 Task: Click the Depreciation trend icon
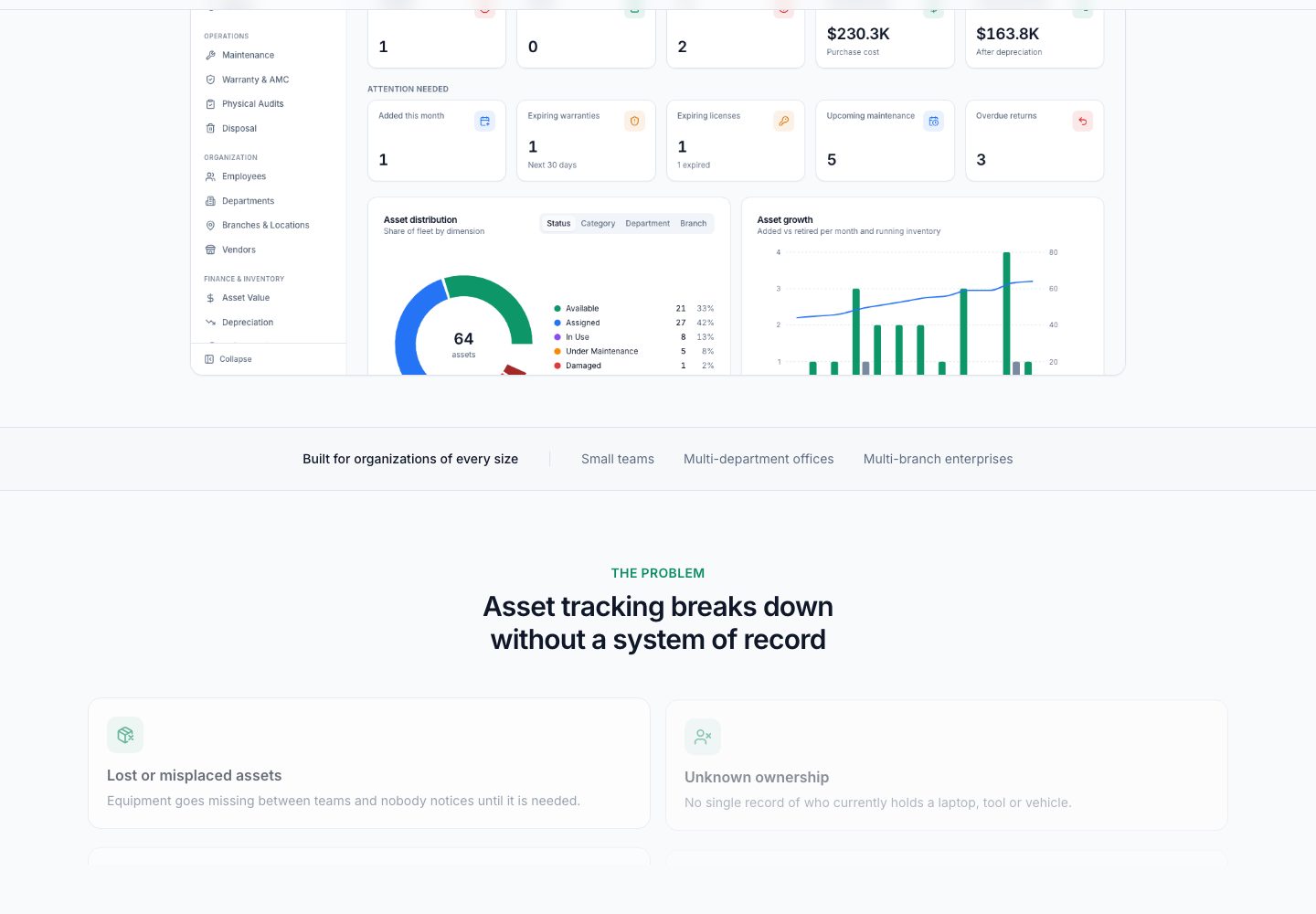click(210, 323)
